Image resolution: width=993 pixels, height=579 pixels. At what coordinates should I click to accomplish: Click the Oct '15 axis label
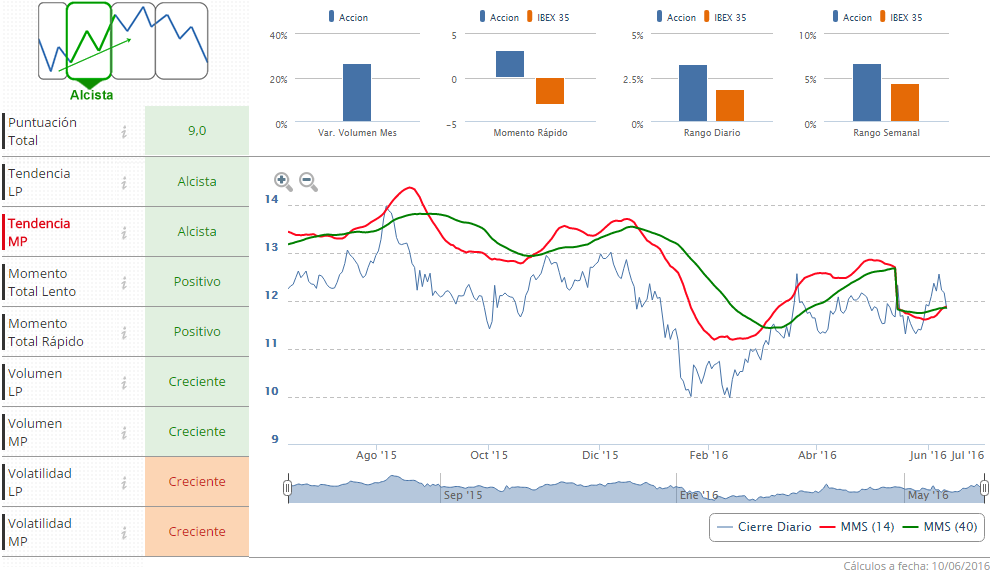(489, 455)
